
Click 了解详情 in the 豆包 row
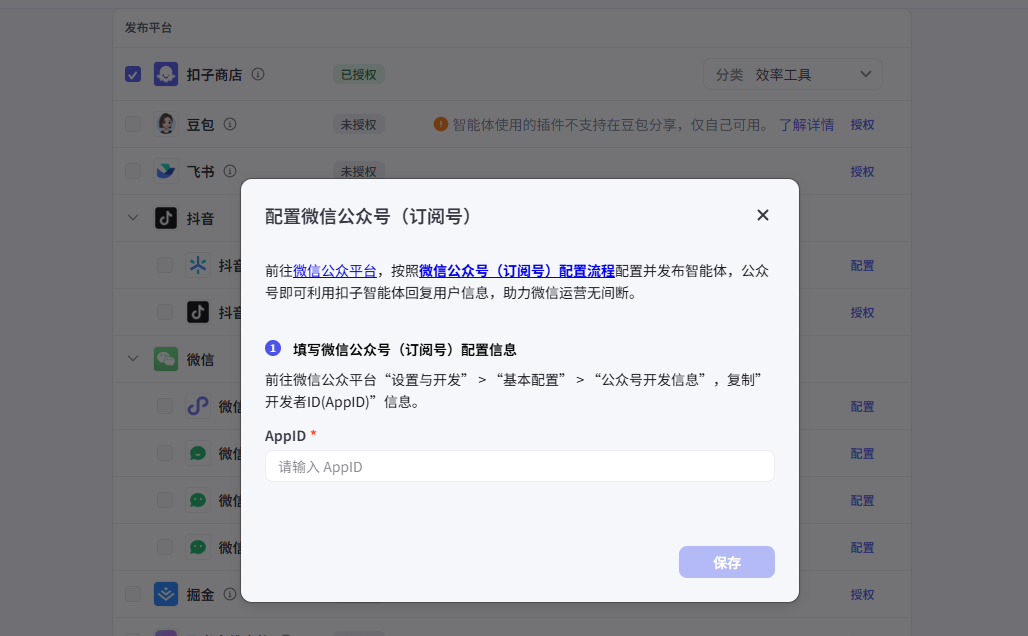tap(806, 124)
